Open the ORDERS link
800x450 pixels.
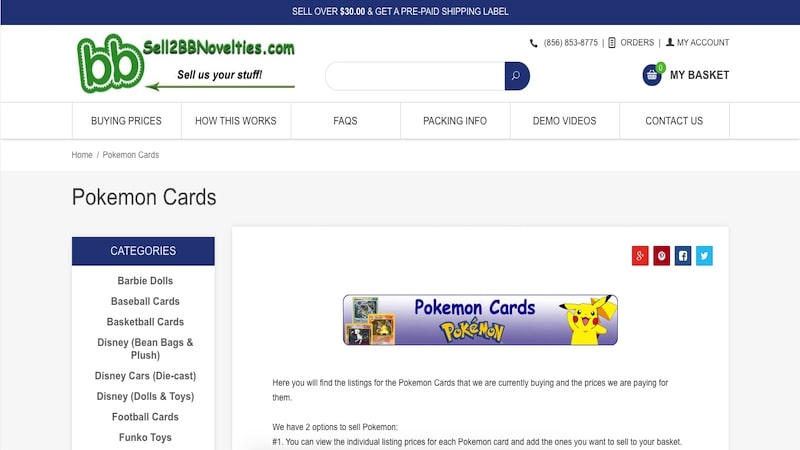click(637, 42)
